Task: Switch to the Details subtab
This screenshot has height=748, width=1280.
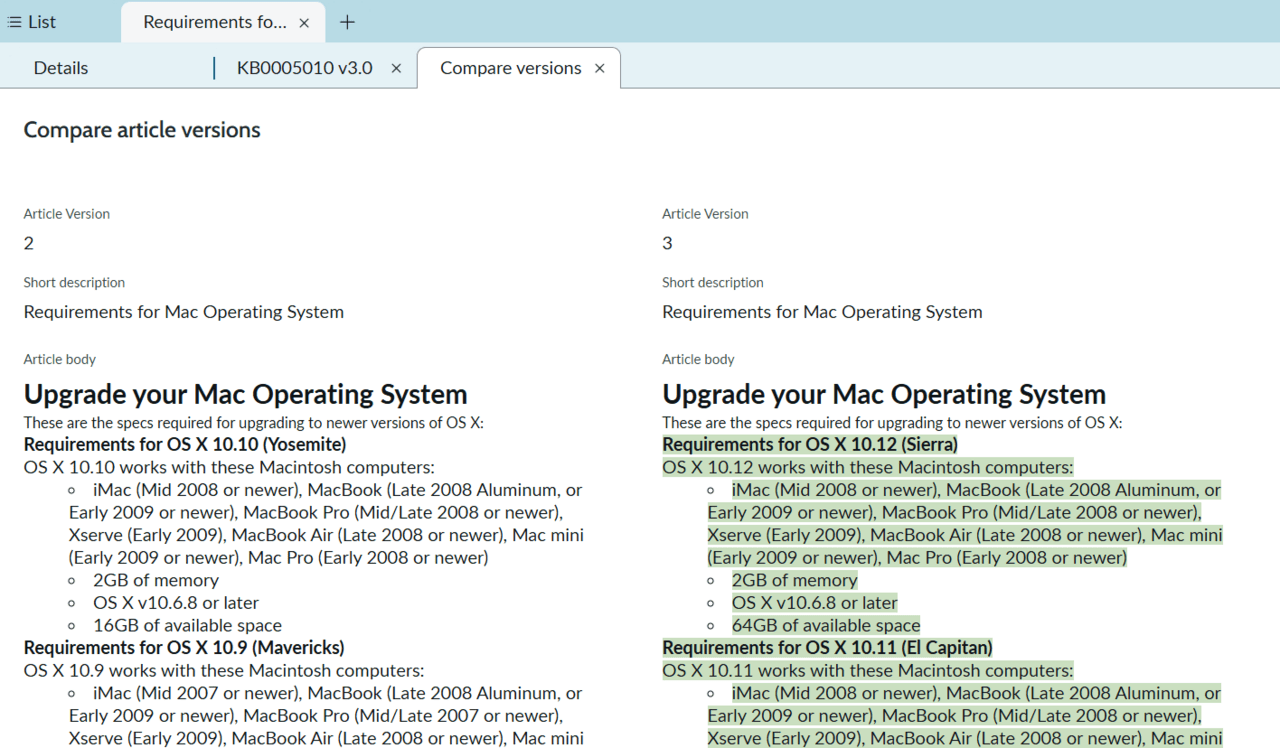Action: click(x=61, y=68)
